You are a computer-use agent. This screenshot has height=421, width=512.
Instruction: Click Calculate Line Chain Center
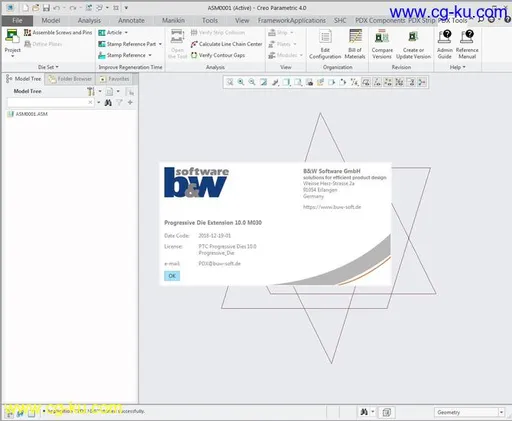pos(227,44)
